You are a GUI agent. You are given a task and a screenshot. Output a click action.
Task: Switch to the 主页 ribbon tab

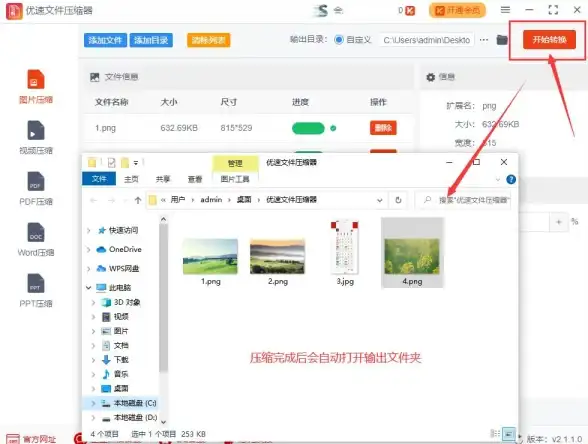coord(131,179)
